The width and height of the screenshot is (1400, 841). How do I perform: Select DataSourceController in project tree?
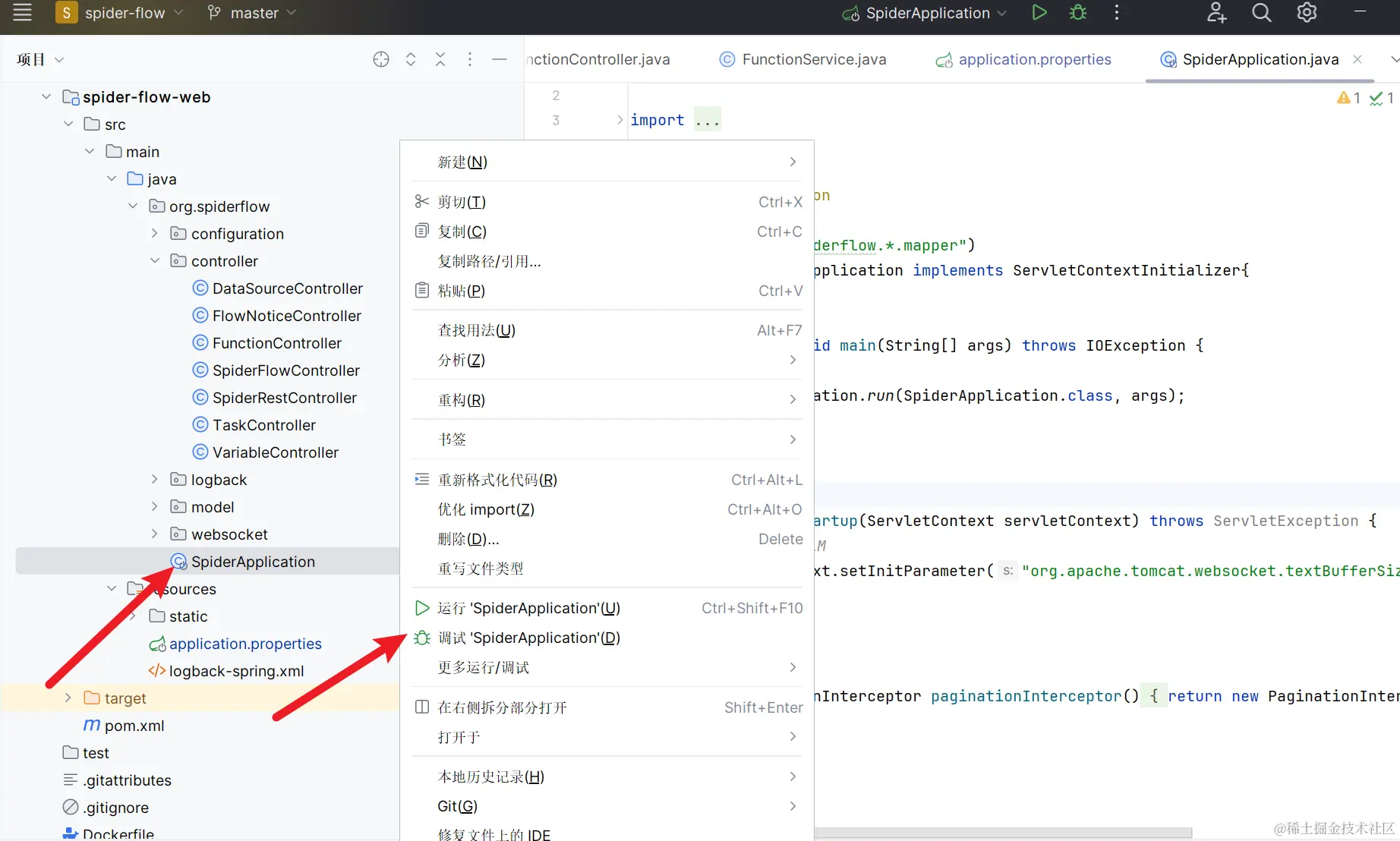click(x=278, y=288)
